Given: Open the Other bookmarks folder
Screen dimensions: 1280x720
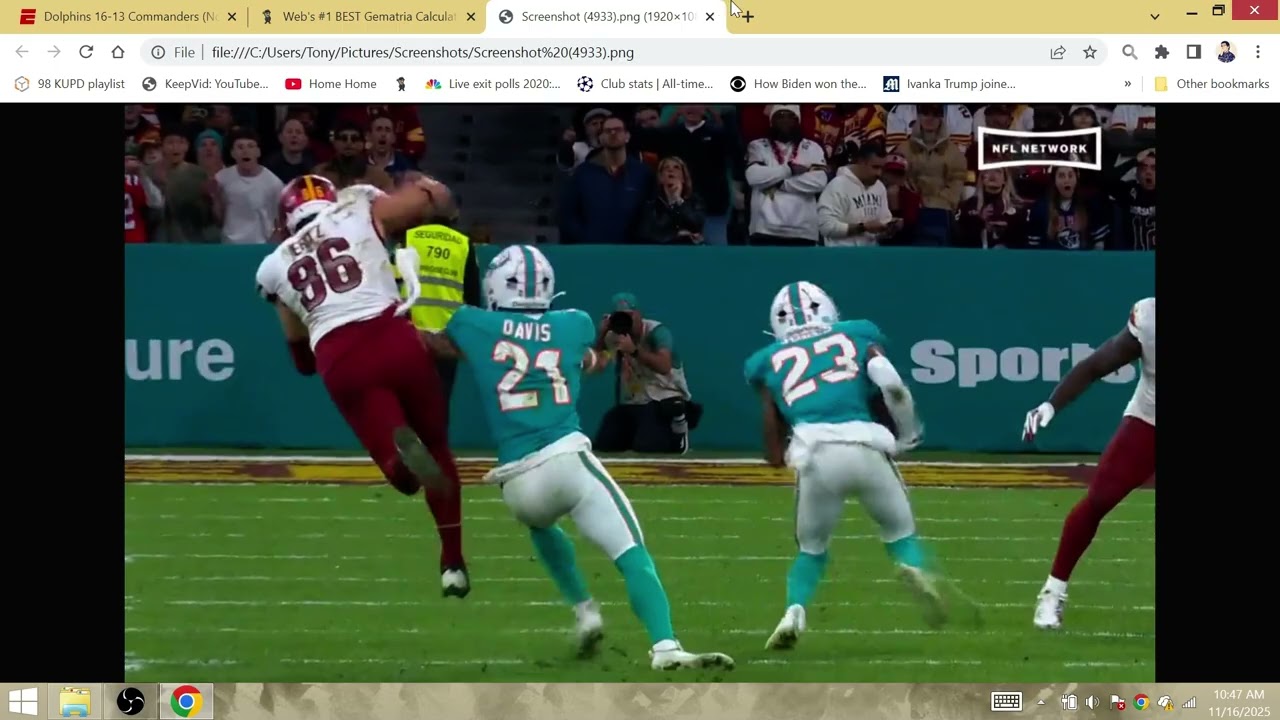Looking at the screenshot, I should point(1212,84).
